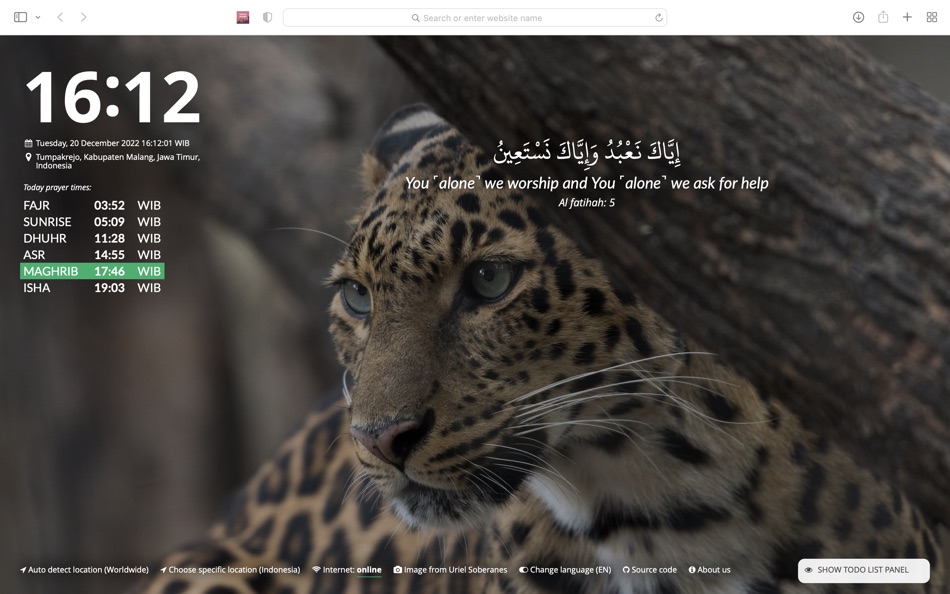Click Internet: online status
The width and height of the screenshot is (950, 594).
coord(347,570)
